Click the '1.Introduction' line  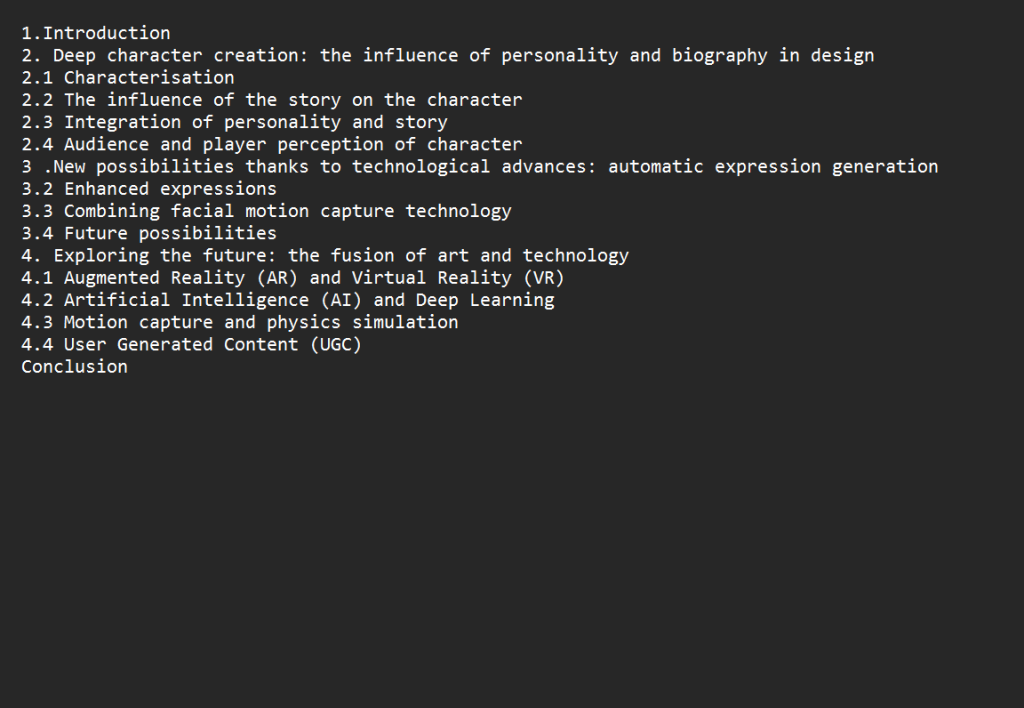[x=96, y=33]
